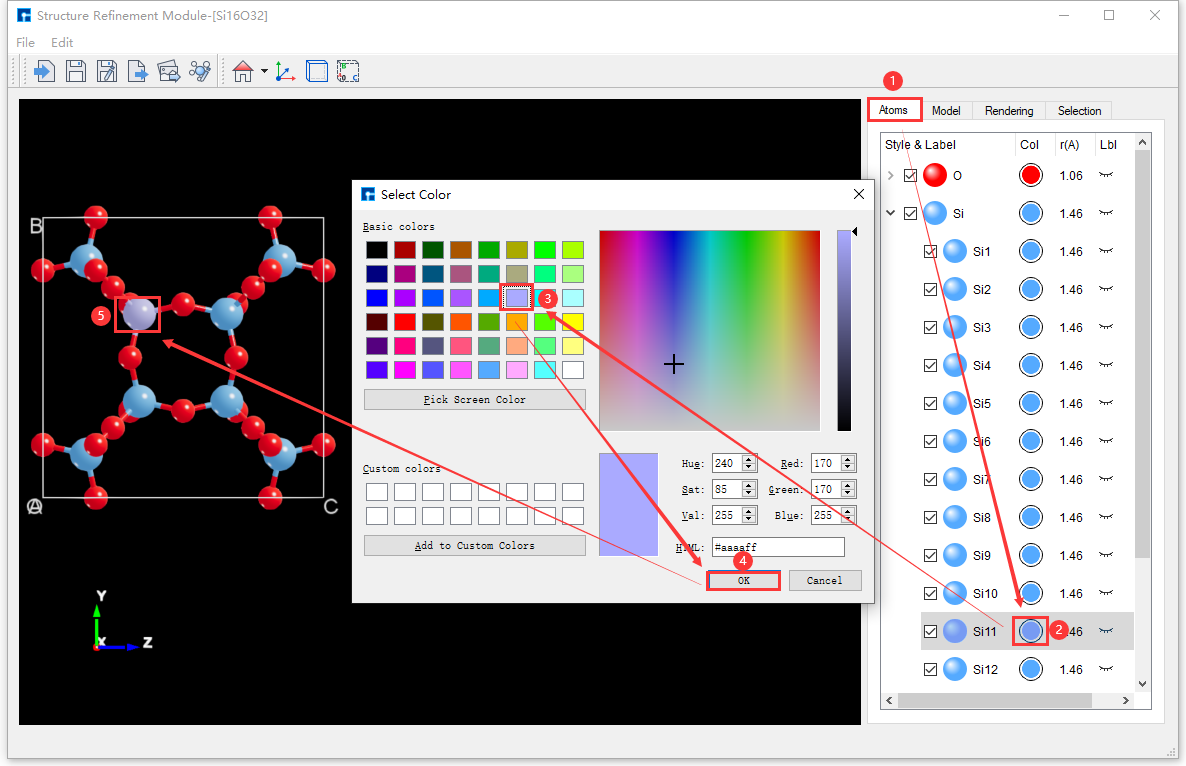Screen dimensions: 1186x766
Task: Click the Pick Screen Color button
Action: pos(474,399)
